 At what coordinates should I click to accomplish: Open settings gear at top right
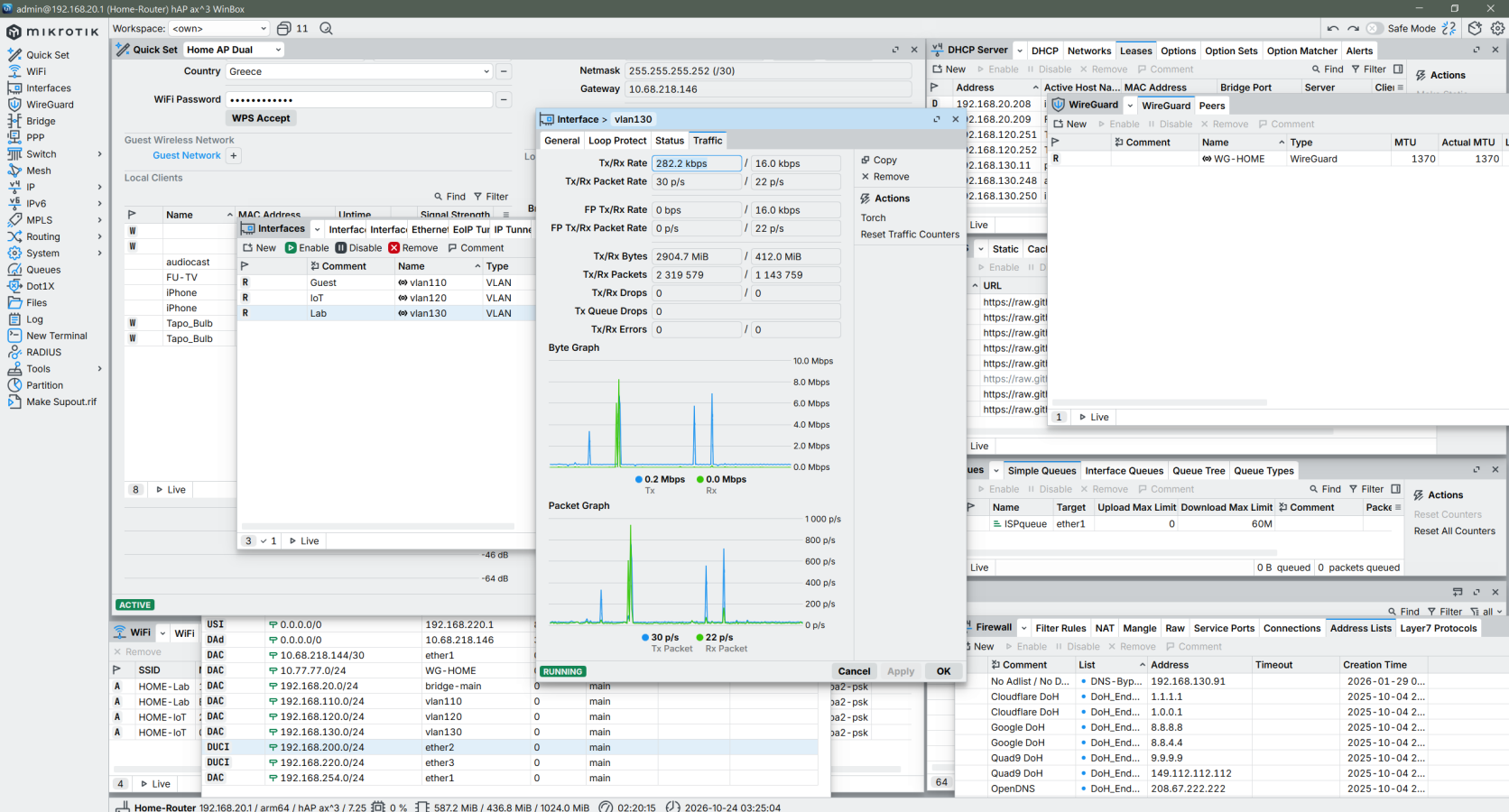pyautogui.click(x=1497, y=29)
